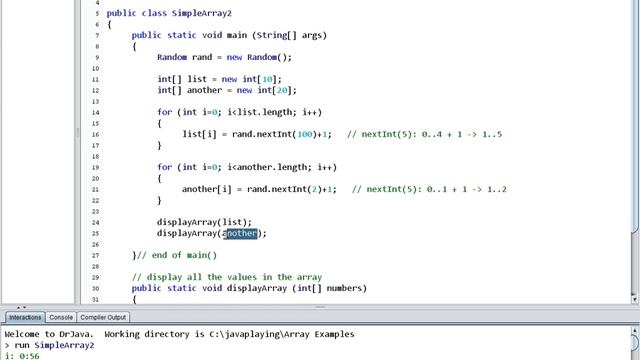Viewport: 640px width, 360px height.
Task: Open the Console tab
Action: pyautogui.click(x=61, y=317)
